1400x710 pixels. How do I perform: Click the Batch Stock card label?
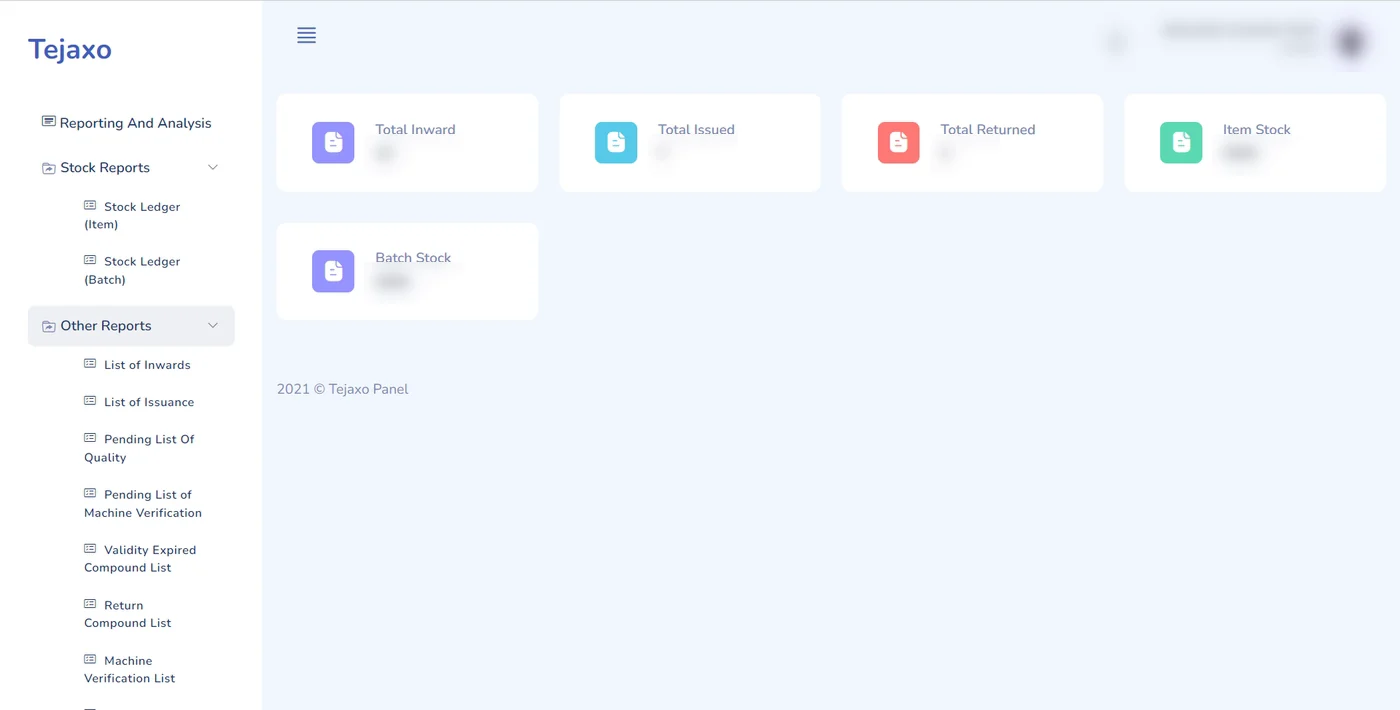tap(413, 257)
